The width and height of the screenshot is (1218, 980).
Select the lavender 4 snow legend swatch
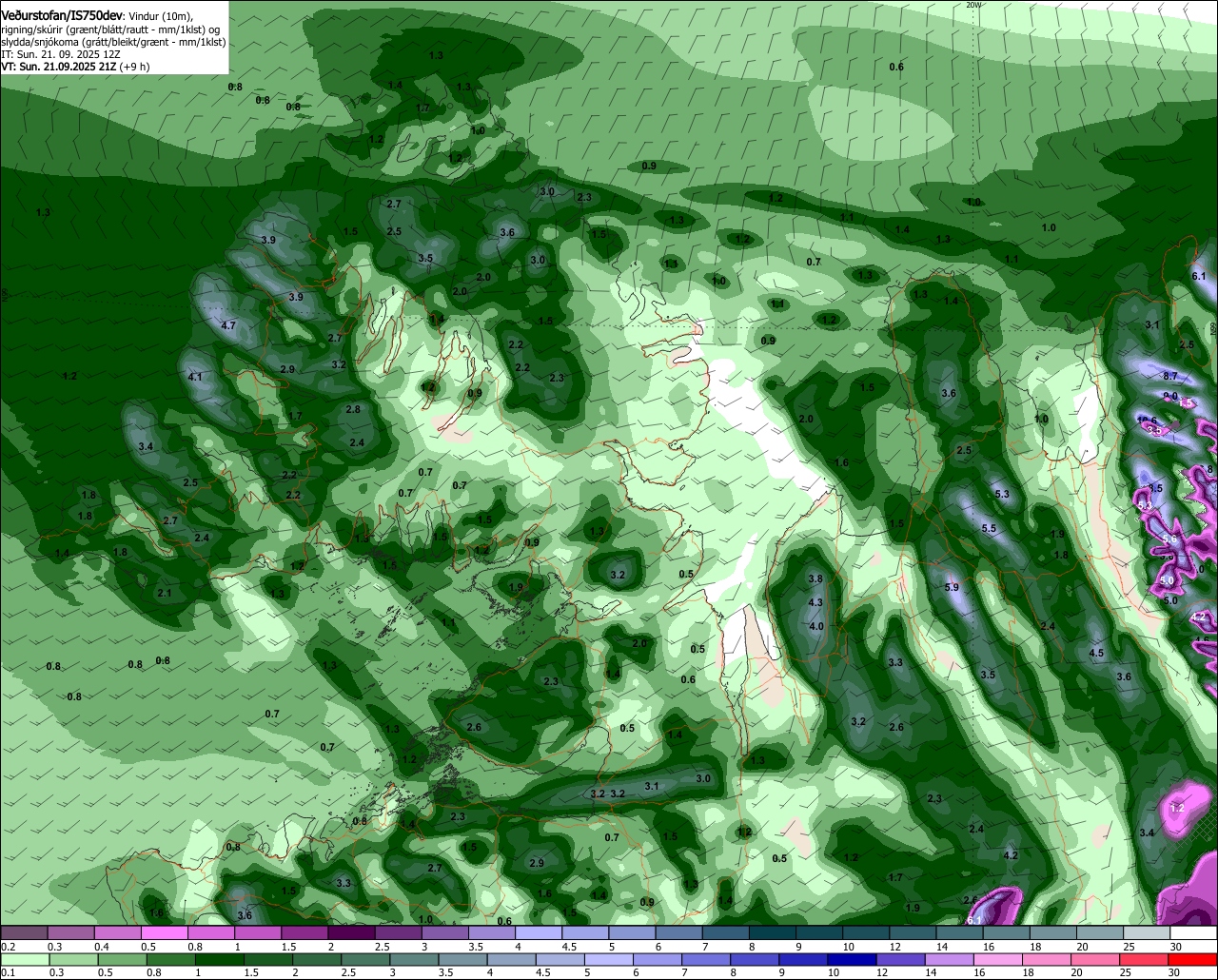click(539, 933)
